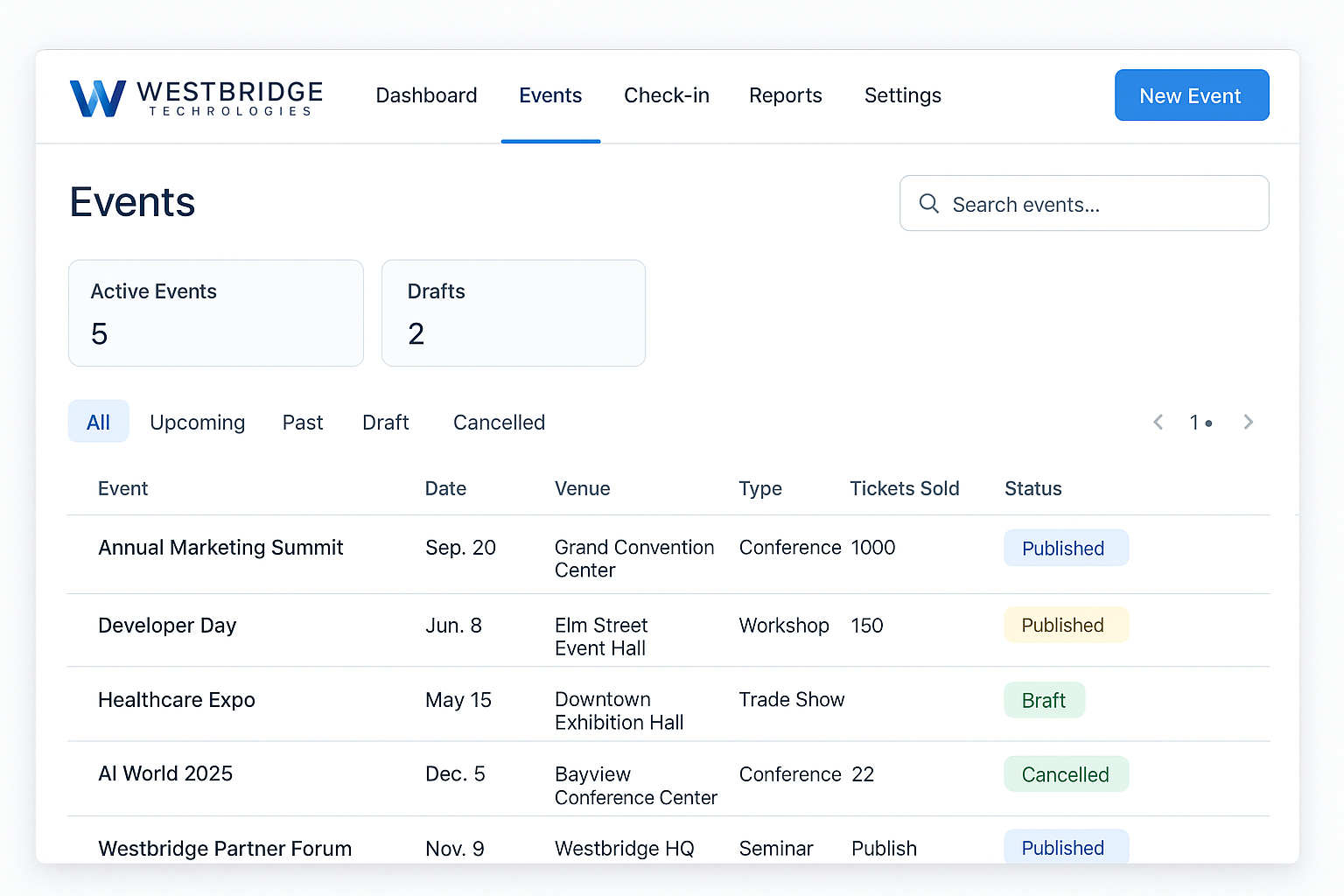Filter by Upcoming events

(x=197, y=423)
